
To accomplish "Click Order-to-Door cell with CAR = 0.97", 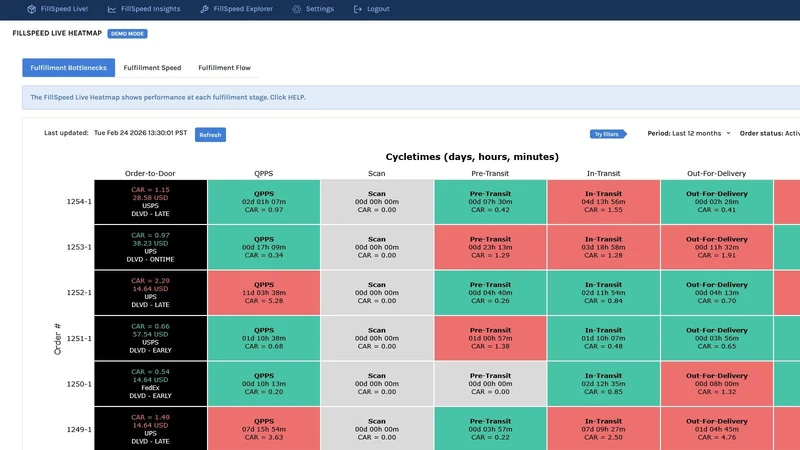I will click(151, 247).
